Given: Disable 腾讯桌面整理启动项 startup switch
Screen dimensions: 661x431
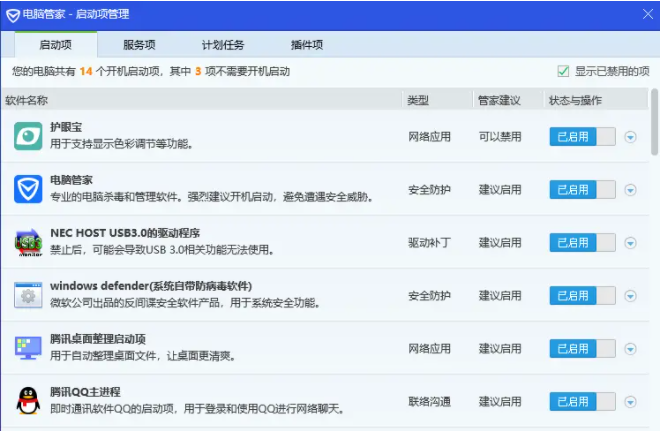Looking at the screenshot, I should pos(582,348).
